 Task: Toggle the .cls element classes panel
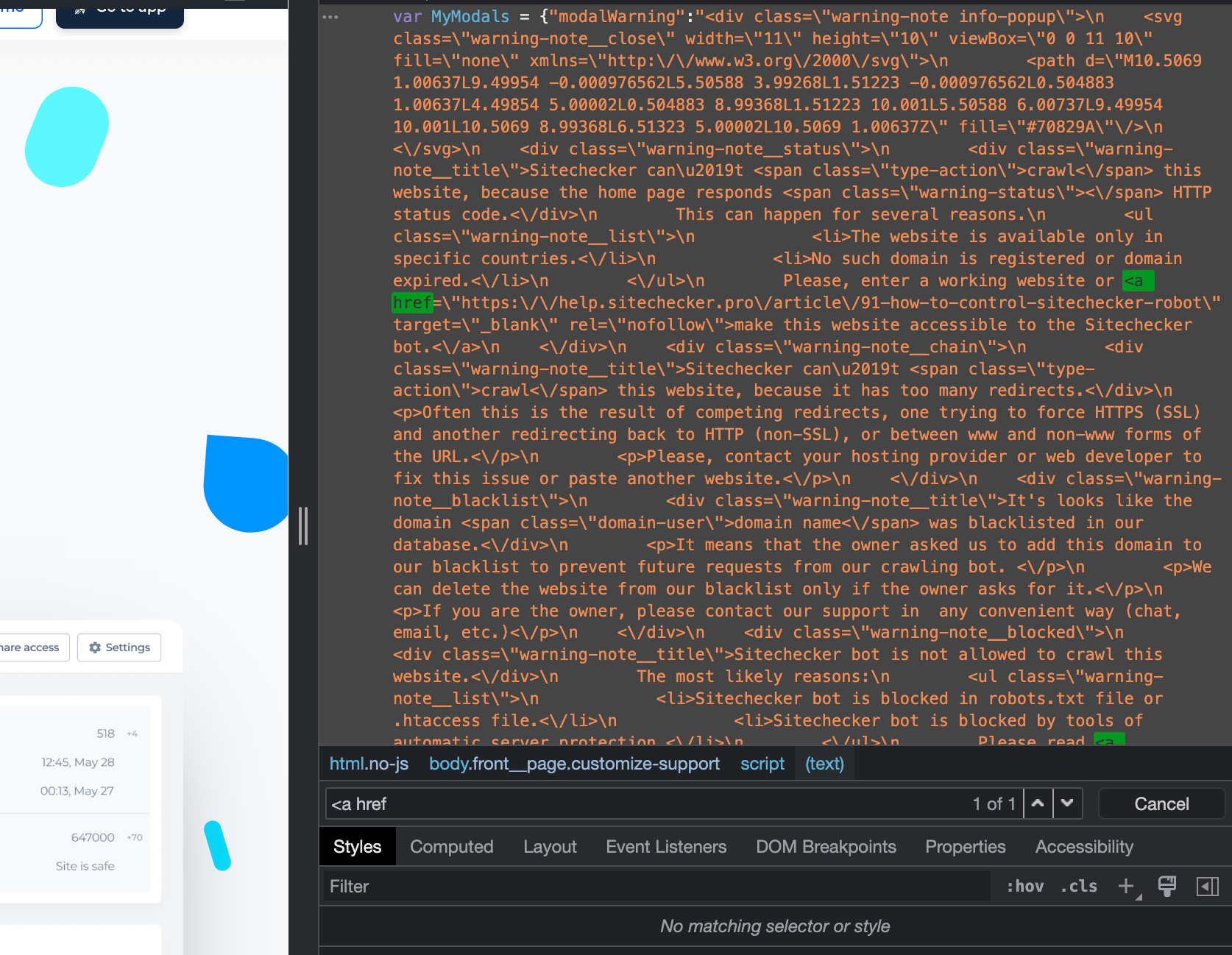click(1079, 887)
